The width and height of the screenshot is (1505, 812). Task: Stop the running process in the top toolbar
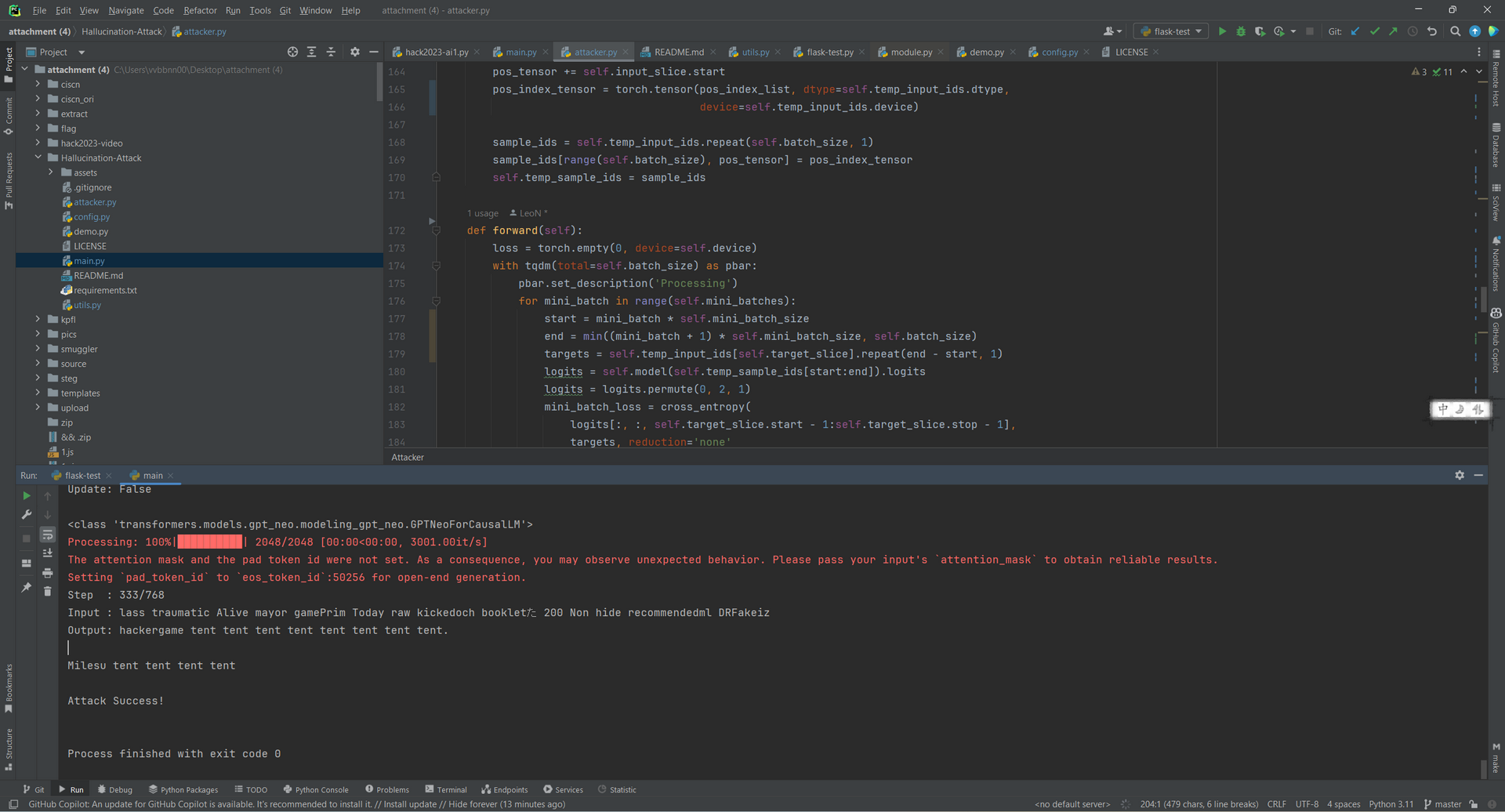point(1310,31)
